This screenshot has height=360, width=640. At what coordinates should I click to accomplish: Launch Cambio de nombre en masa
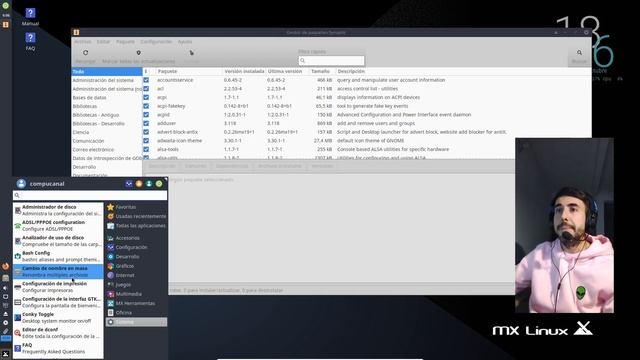click(x=58, y=271)
